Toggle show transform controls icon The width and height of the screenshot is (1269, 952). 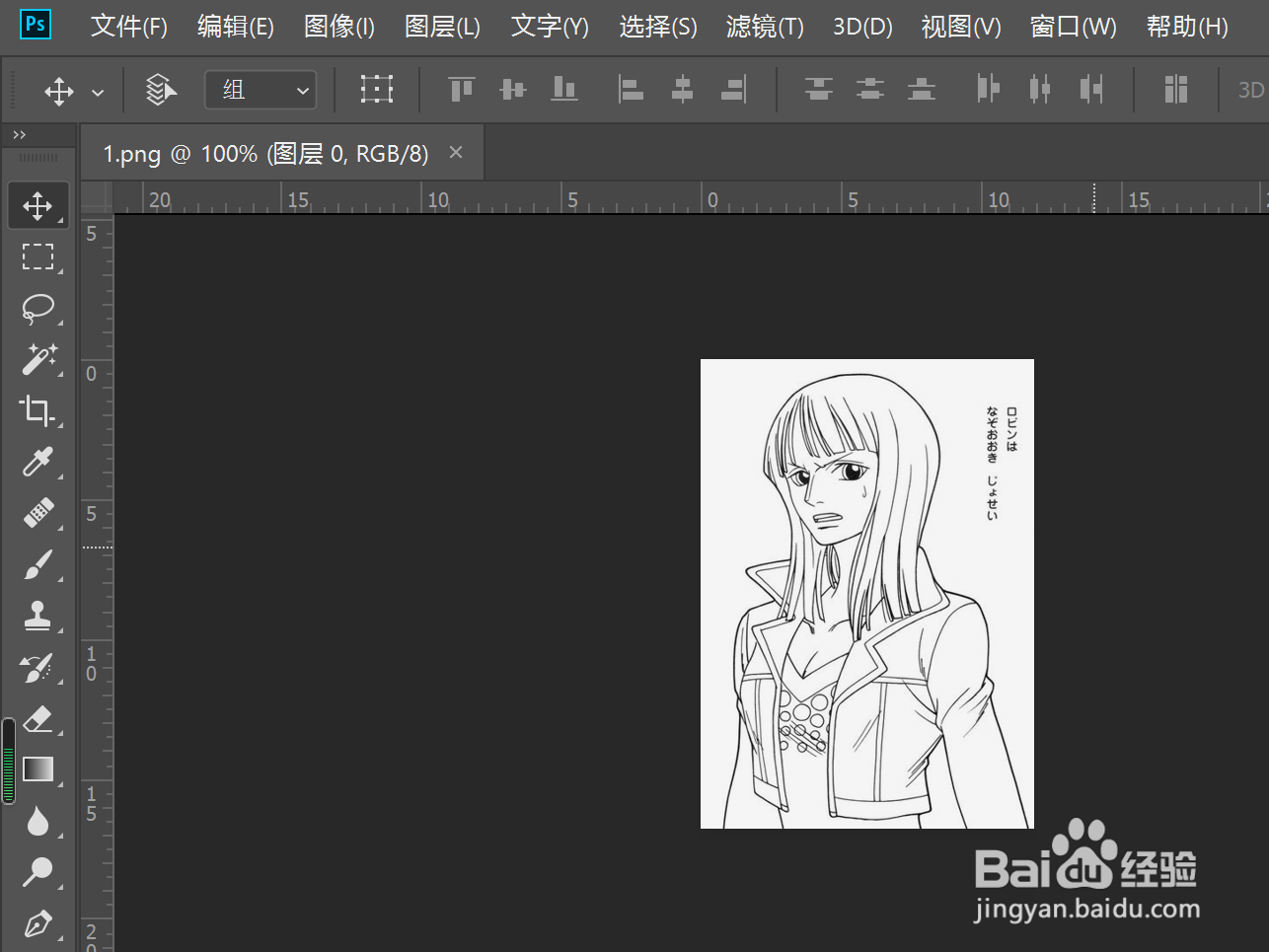[x=377, y=90]
